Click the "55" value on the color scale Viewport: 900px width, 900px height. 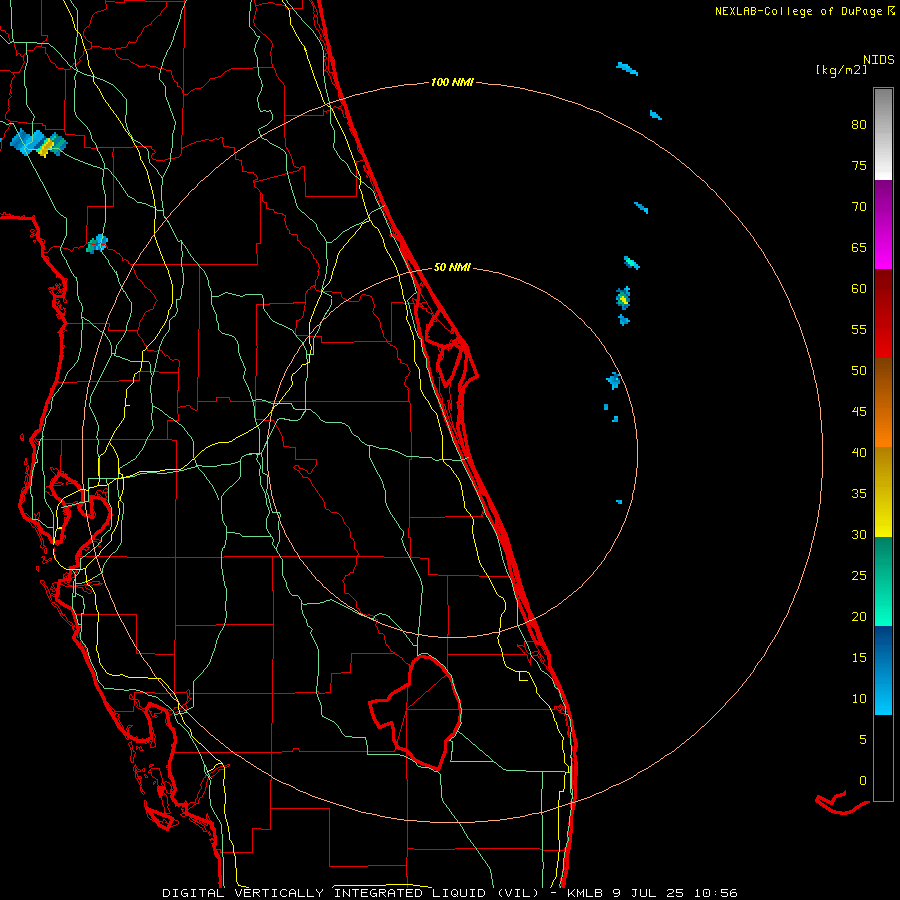[859, 329]
